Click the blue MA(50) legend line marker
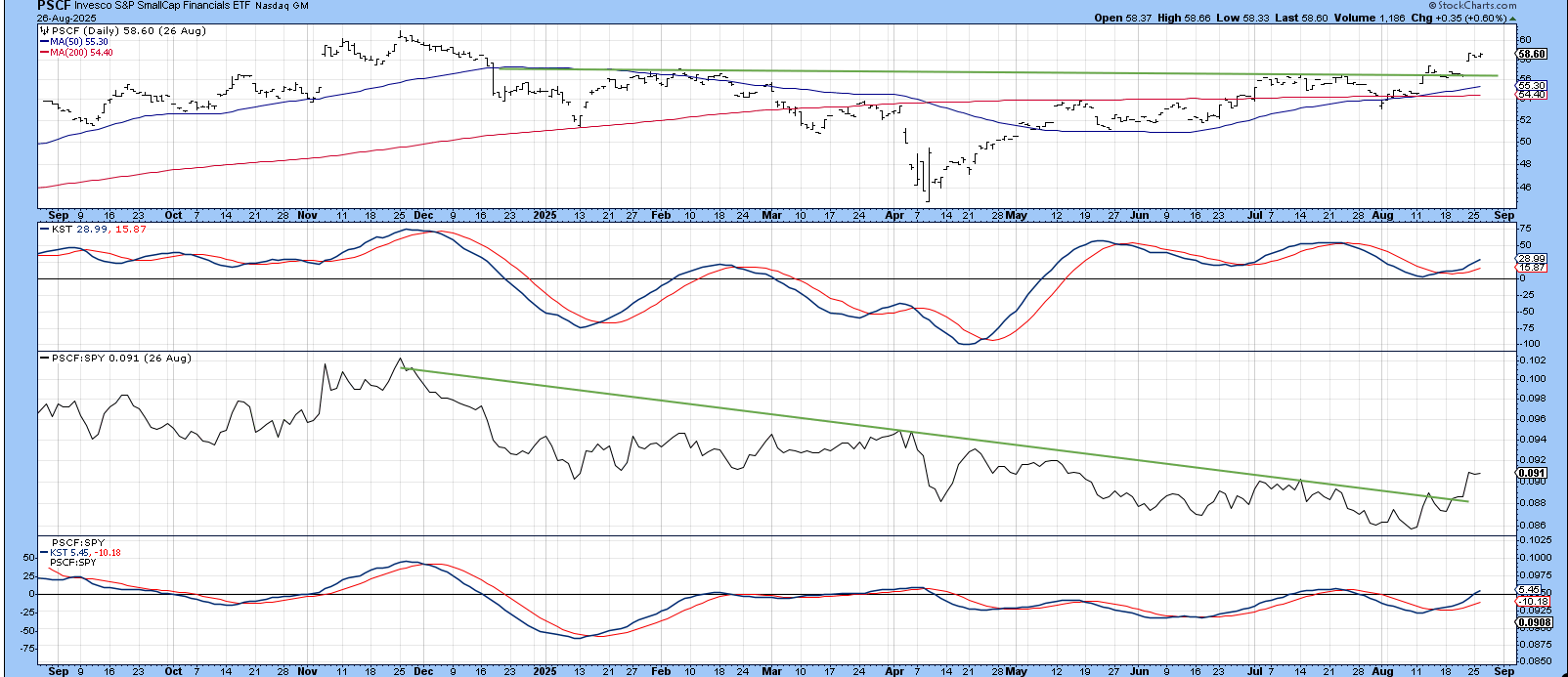The height and width of the screenshot is (677, 1568). (43, 42)
